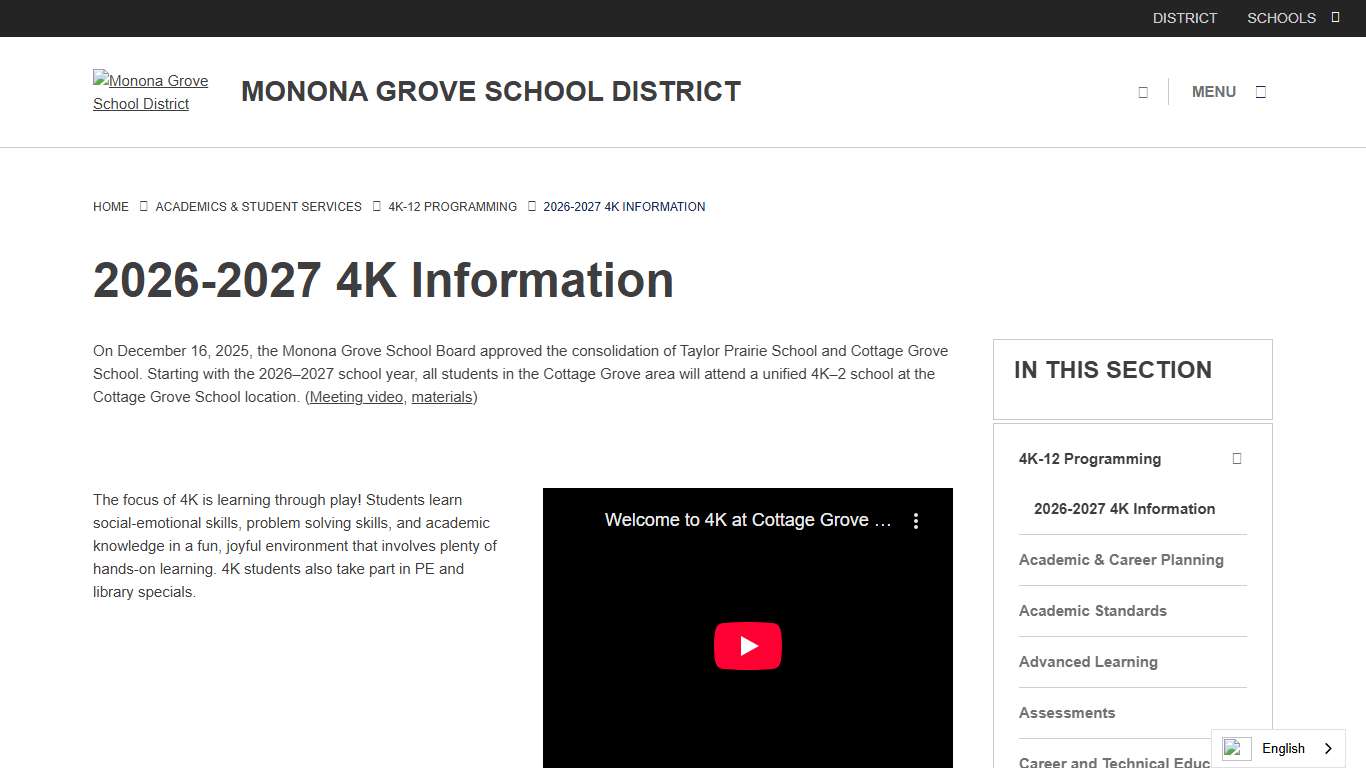Click the hamburger icon right of MENU

(1261, 91)
